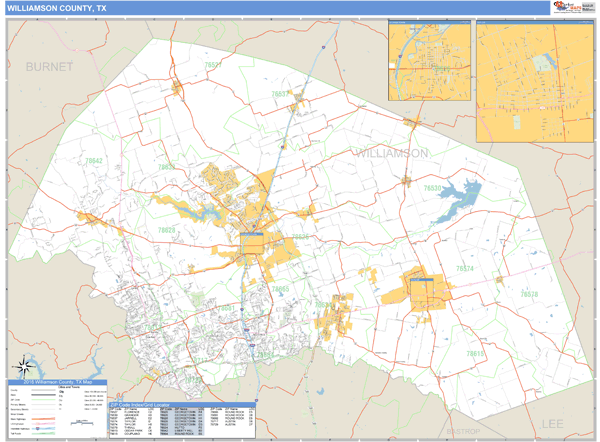Click the 2015 Williamson County, TX Map legend header
600x442 pixels.
coord(57,382)
